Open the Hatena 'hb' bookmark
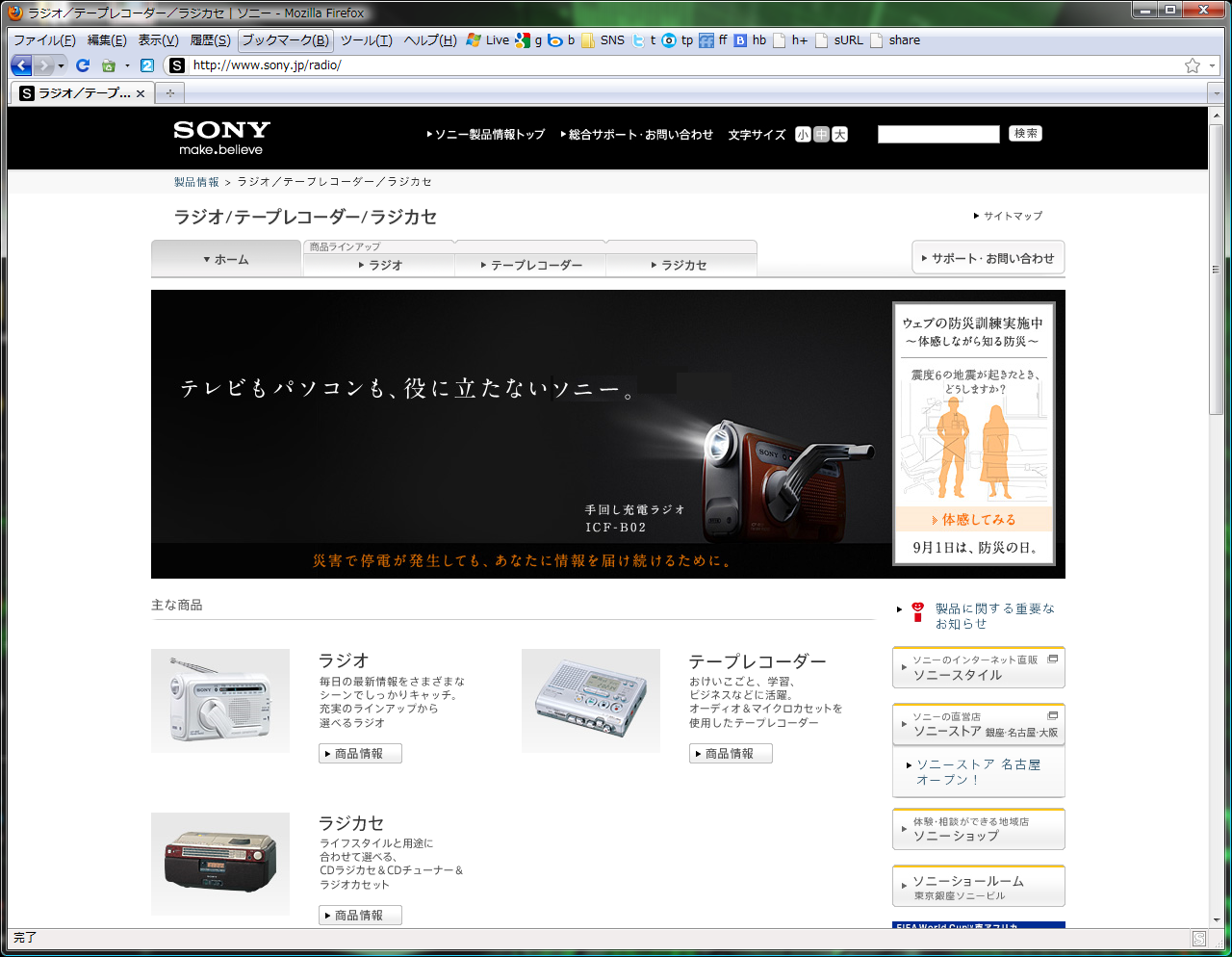Screen dimensions: 1232x957 click(x=751, y=40)
